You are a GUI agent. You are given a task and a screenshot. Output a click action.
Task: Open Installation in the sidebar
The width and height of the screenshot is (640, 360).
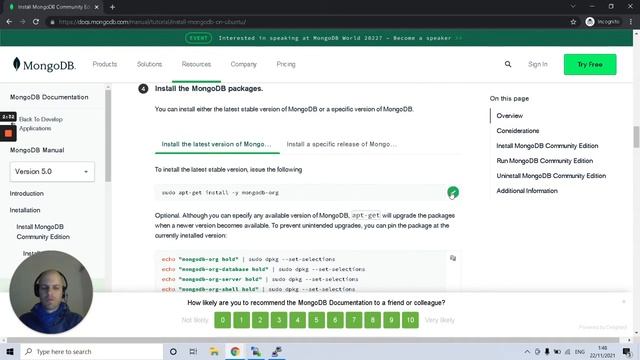[25, 210]
